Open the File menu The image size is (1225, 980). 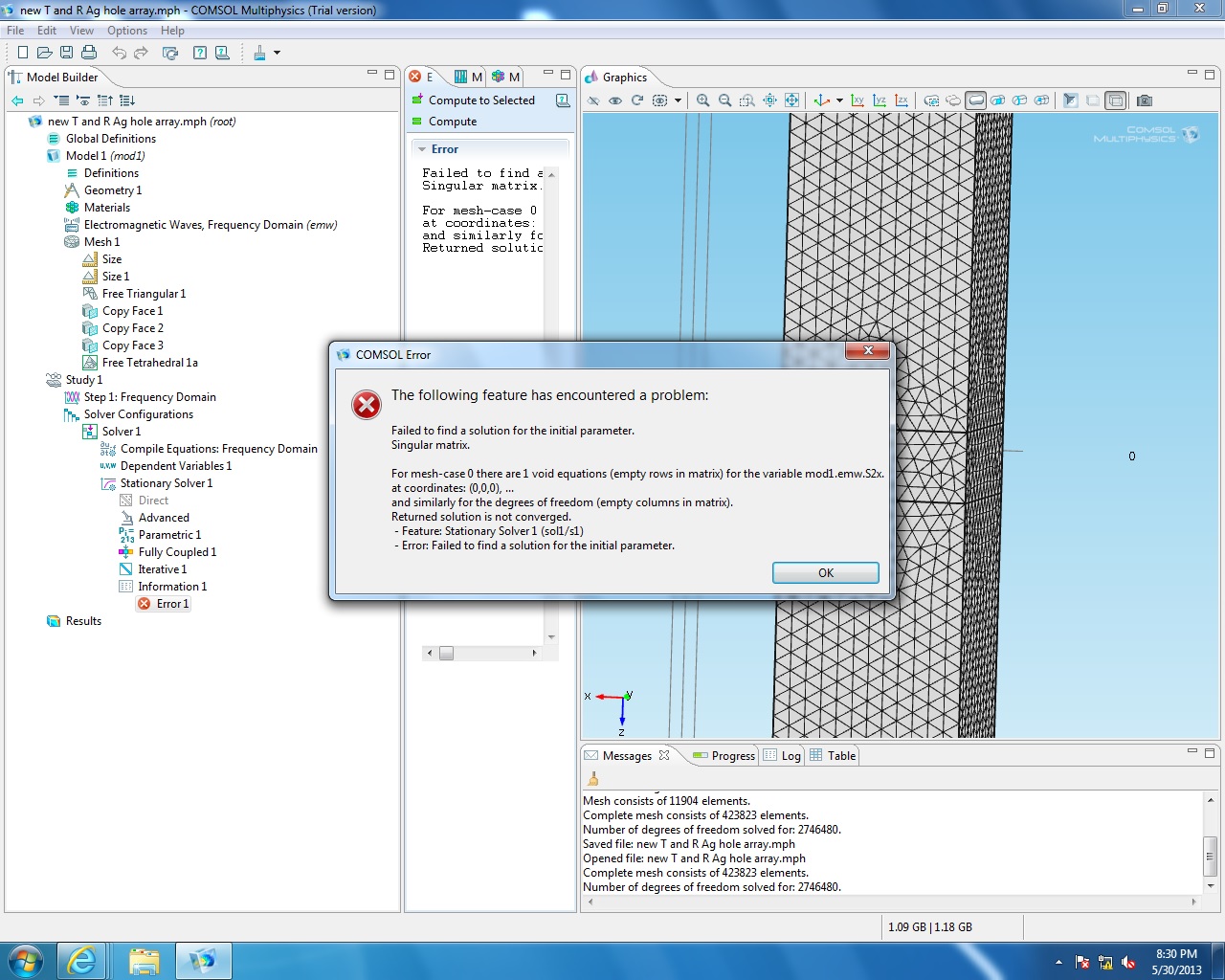coord(15,31)
